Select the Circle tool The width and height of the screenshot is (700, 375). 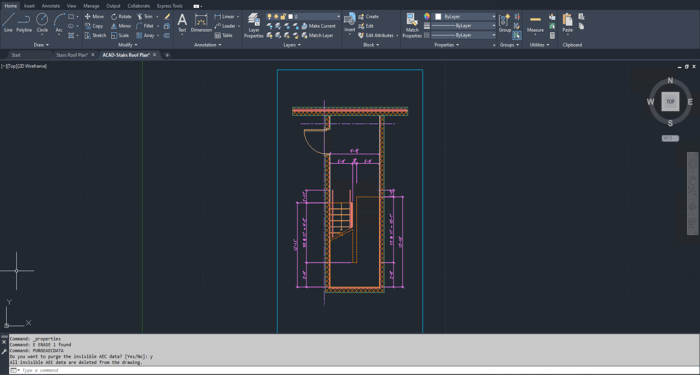point(42,23)
